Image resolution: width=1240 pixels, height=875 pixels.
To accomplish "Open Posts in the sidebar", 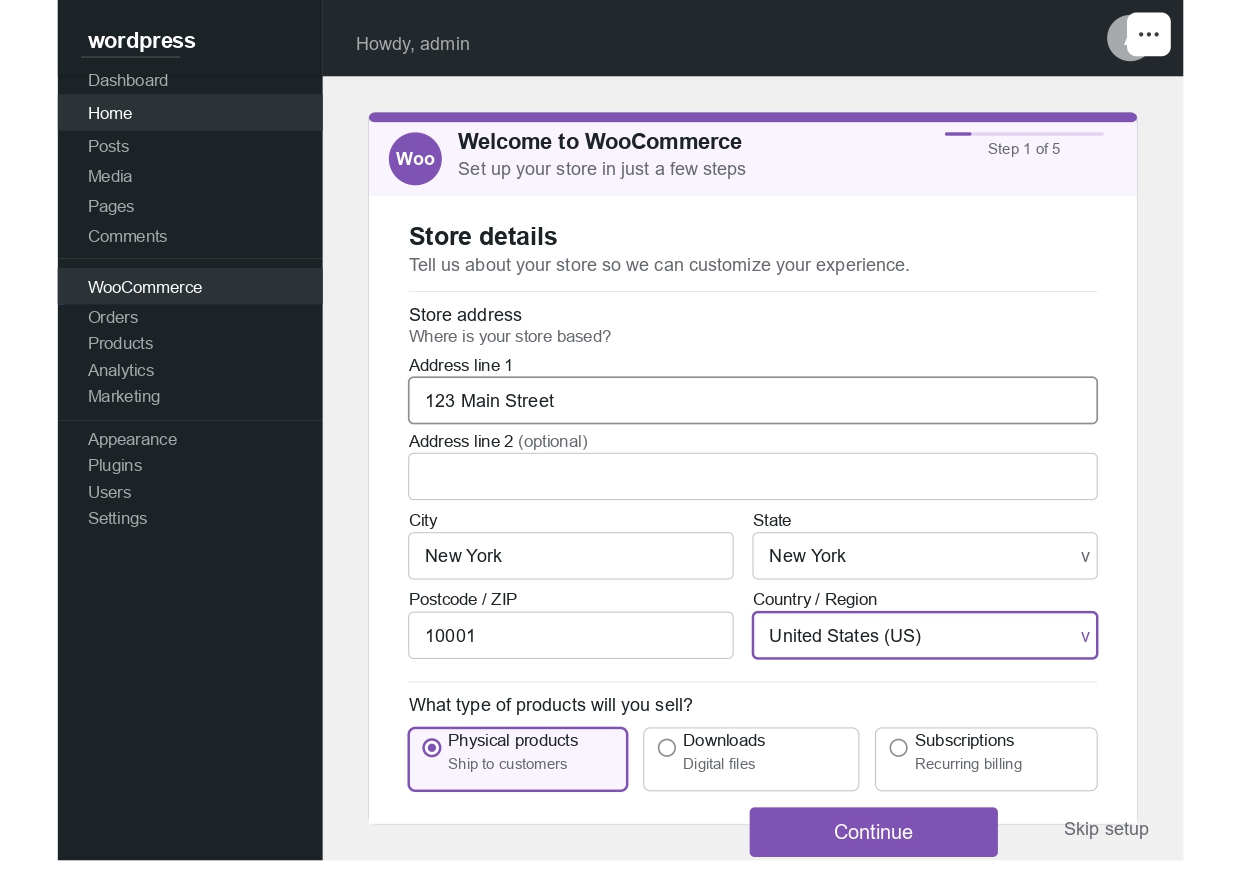I will [x=108, y=146].
